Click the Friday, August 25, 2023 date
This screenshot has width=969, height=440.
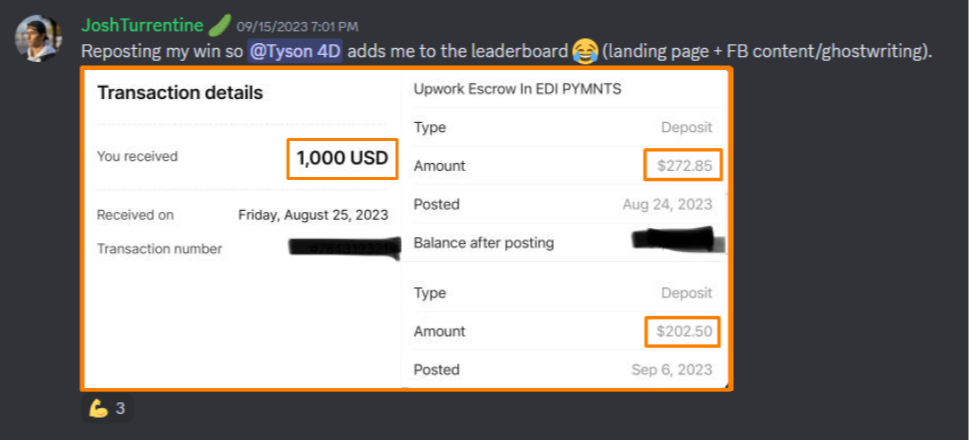coord(313,214)
